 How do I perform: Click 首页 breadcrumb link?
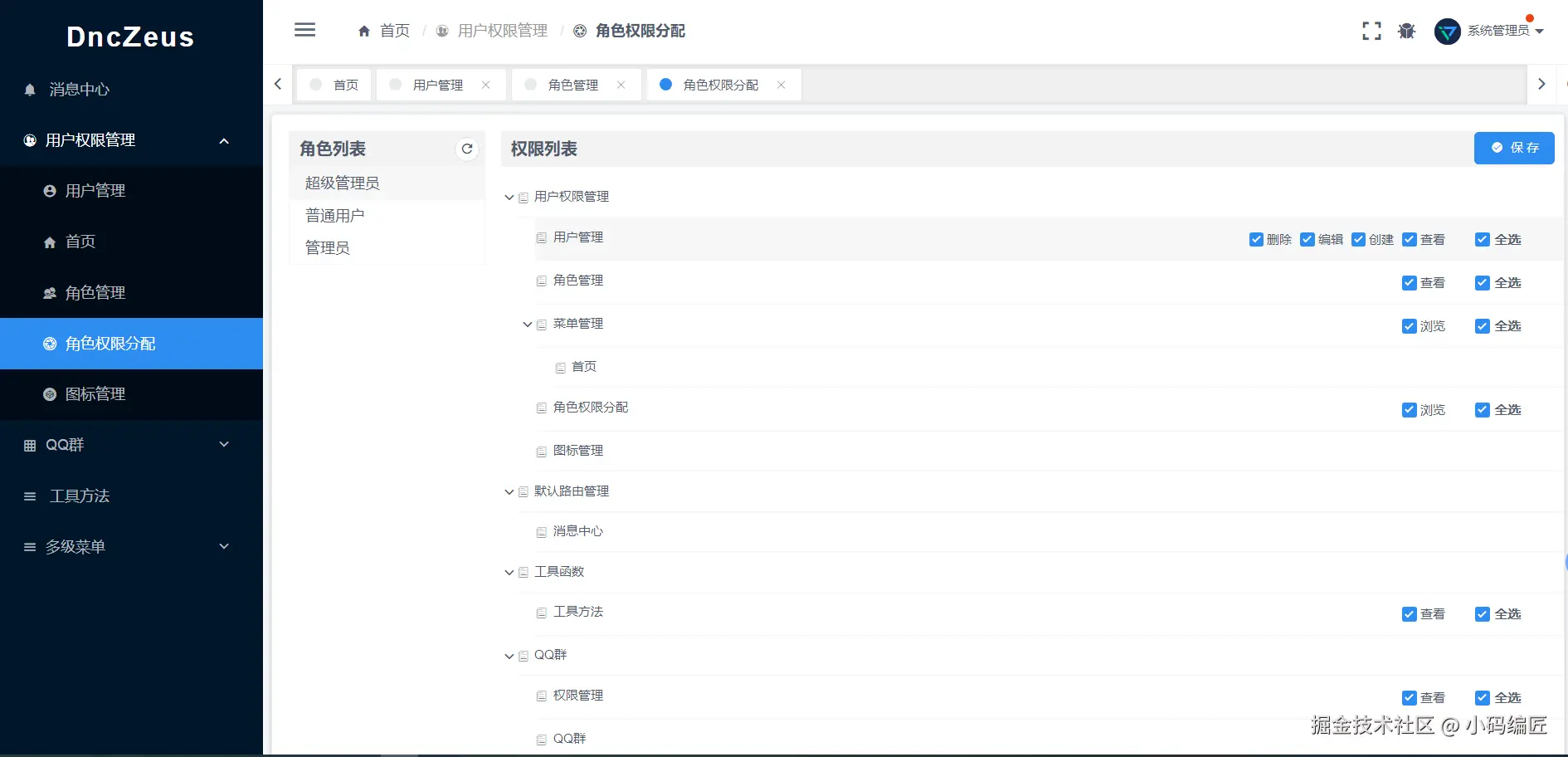point(395,31)
